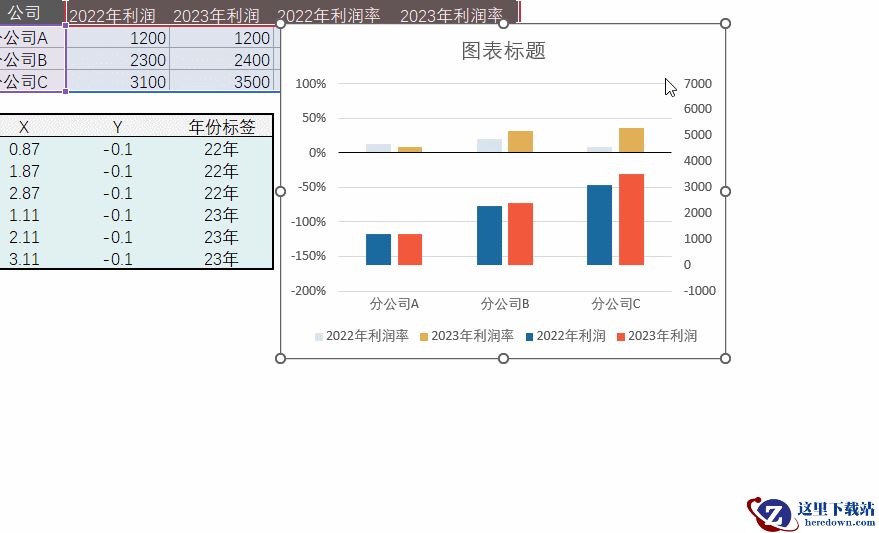This screenshot has width=879, height=533.
Task: Select the 分公司C row label cell
Action: (32, 82)
